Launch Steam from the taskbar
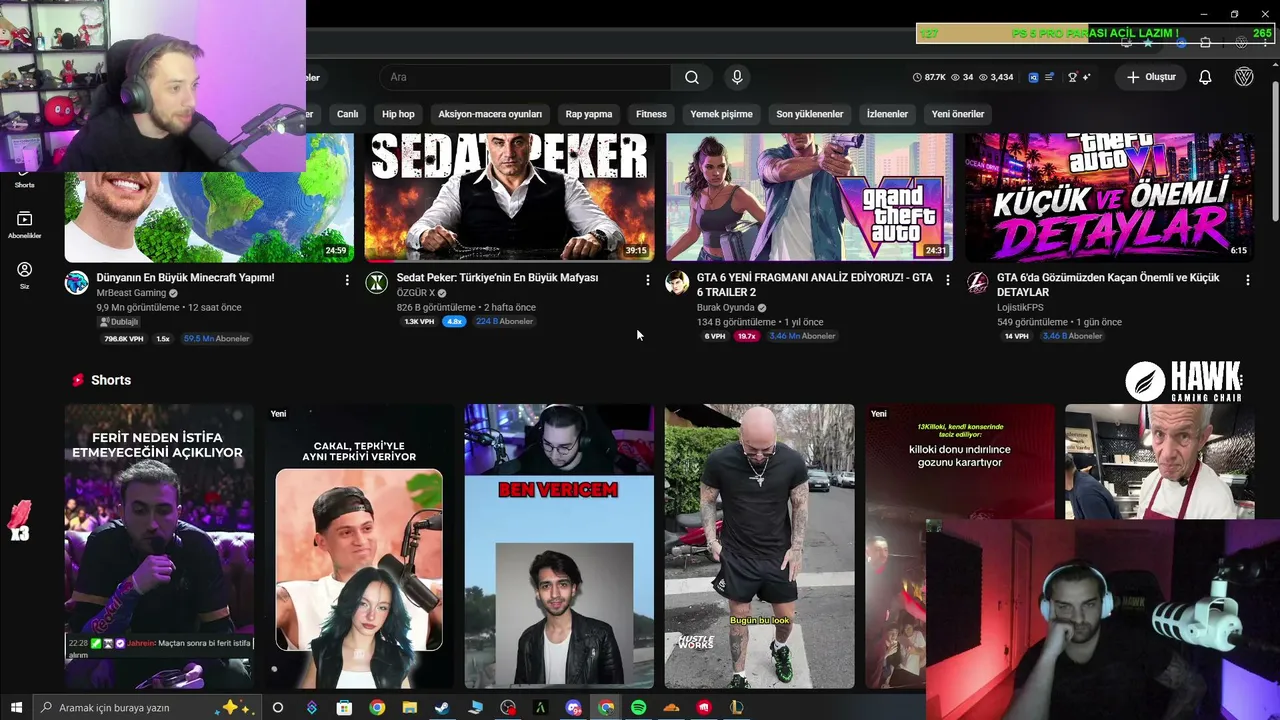Viewport: 1280px width, 720px height. [441, 708]
